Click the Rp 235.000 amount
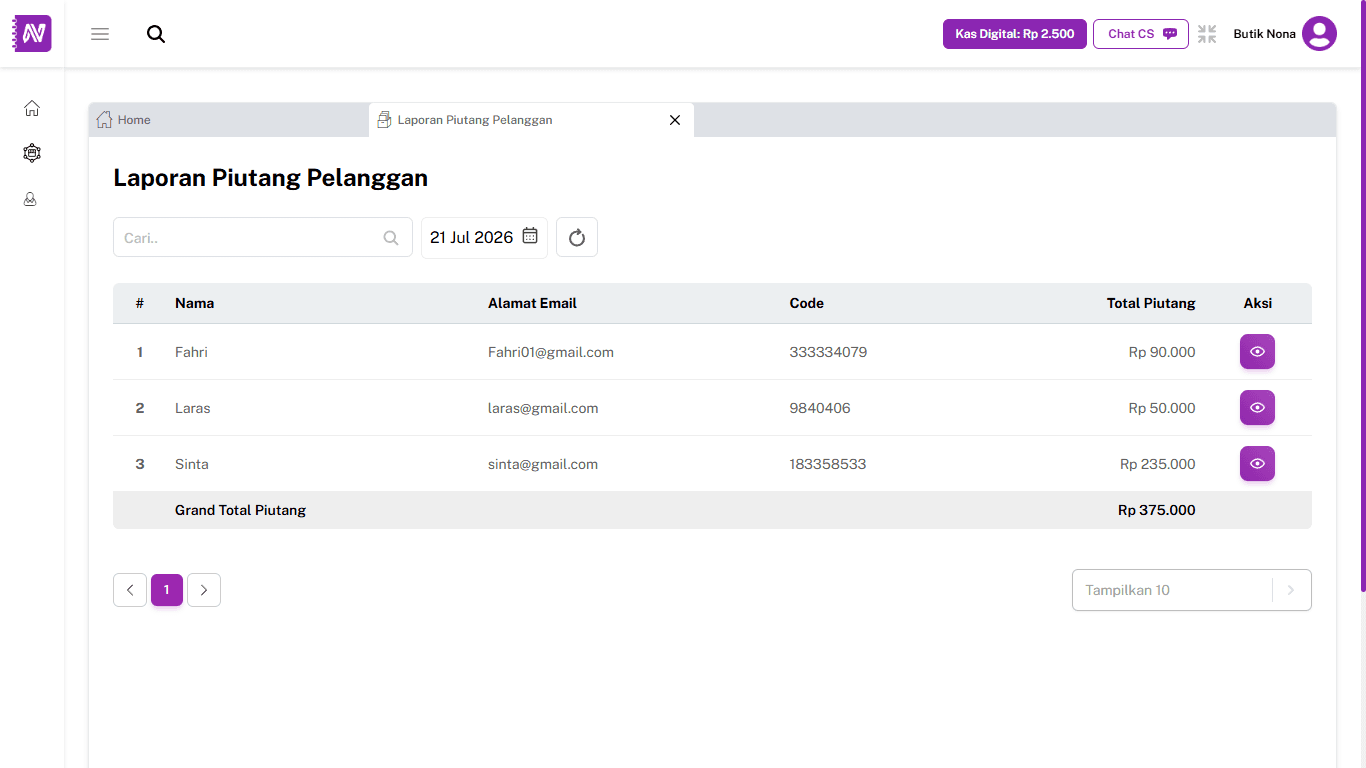The image size is (1366, 768). click(x=1158, y=464)
